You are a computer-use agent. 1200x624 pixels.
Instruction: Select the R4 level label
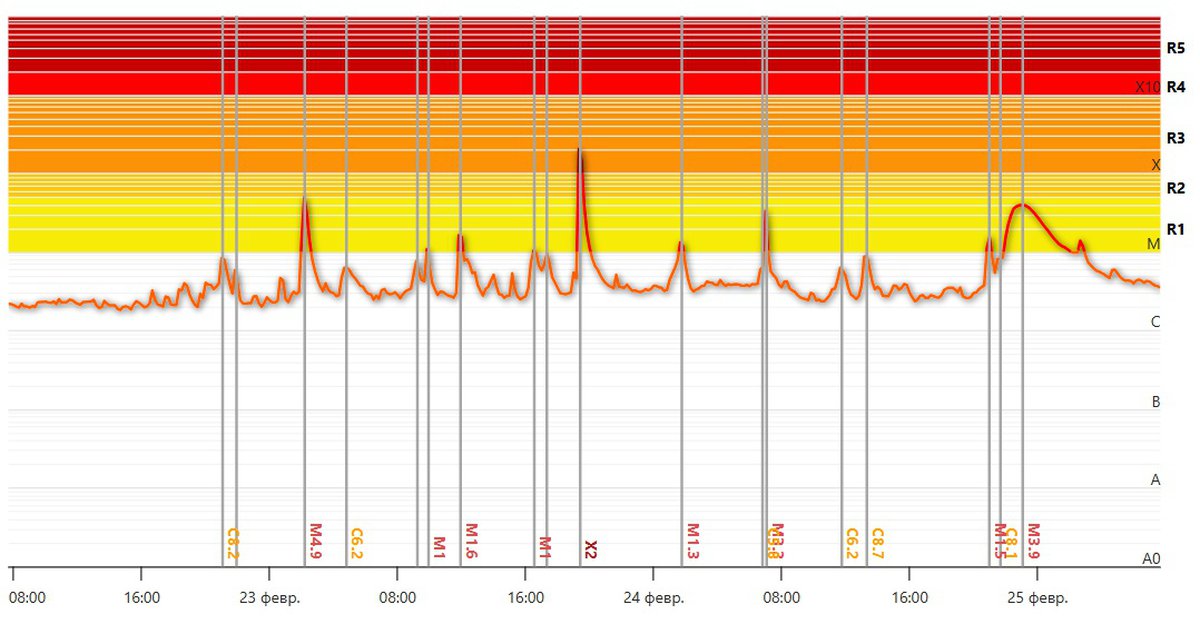coord(1175,86)
